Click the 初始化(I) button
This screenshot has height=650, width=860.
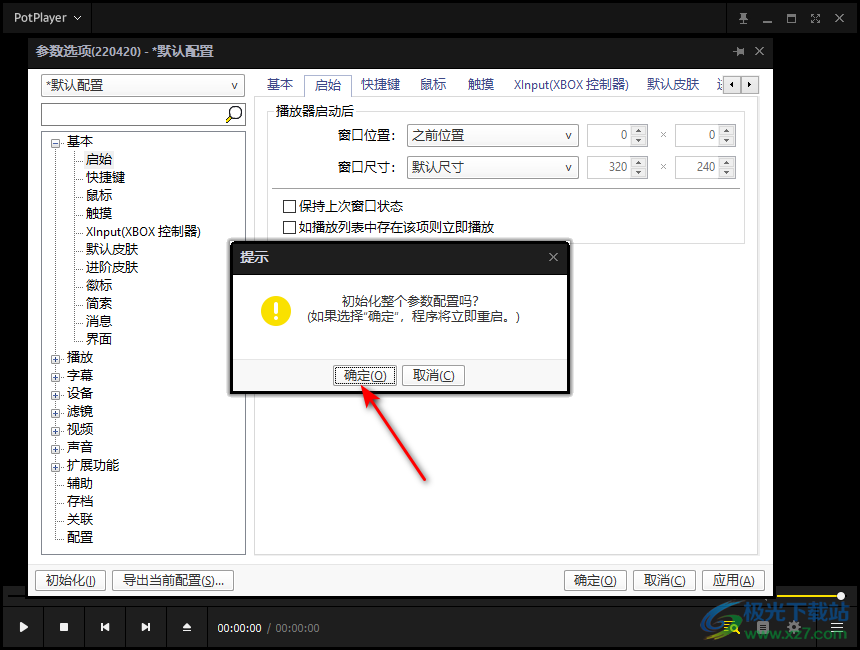pos(71,580)
